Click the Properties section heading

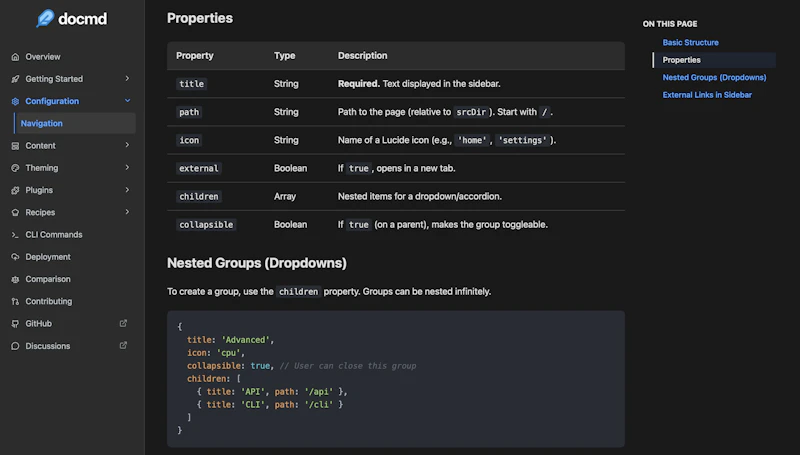[199, 18]
